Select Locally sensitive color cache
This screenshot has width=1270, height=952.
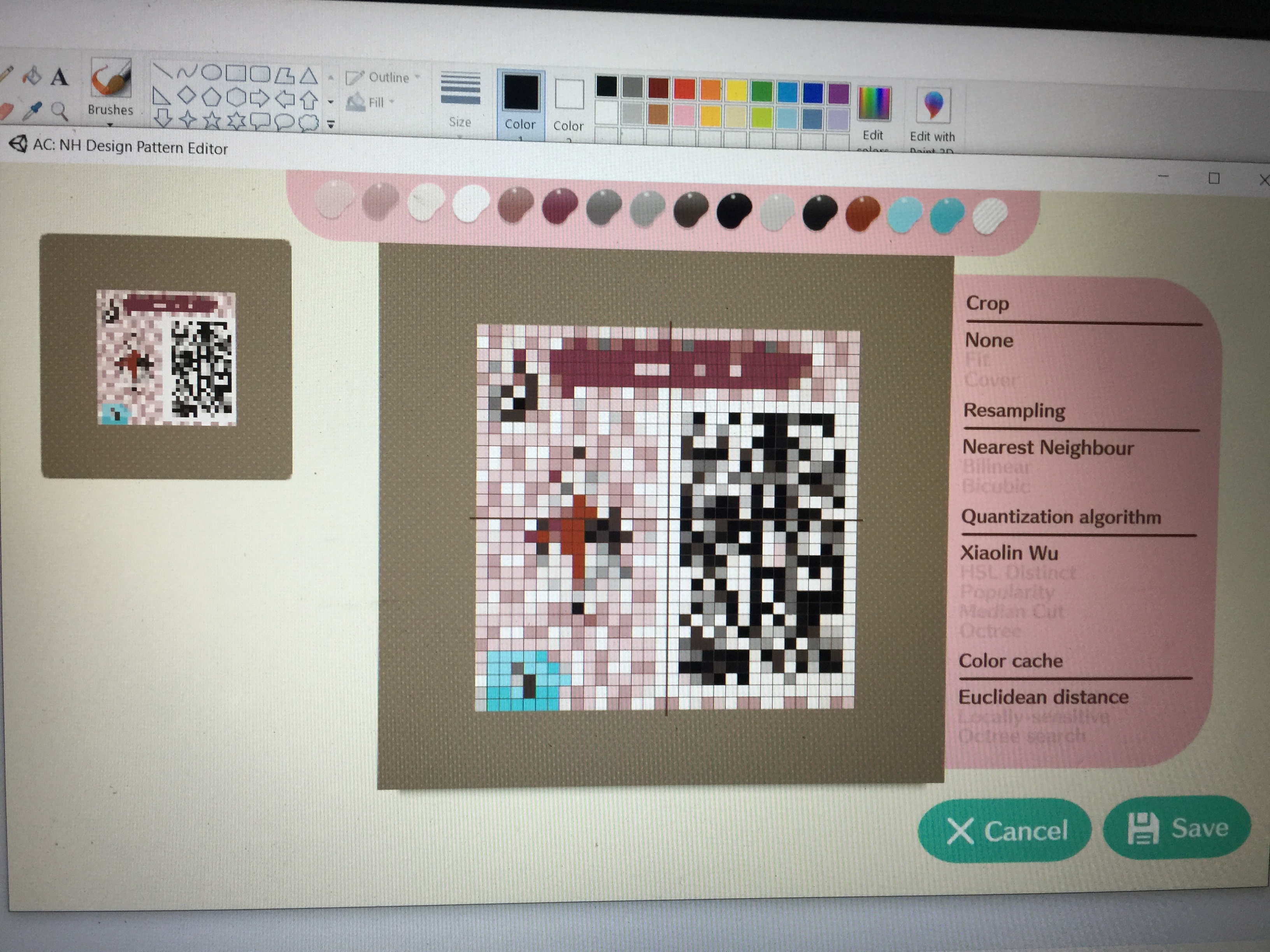click(x=1033, y=717)
